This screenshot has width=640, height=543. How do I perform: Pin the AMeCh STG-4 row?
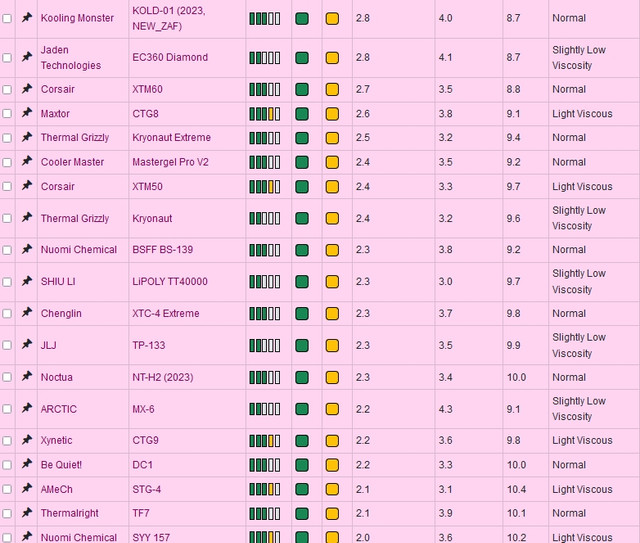point(27,488)
